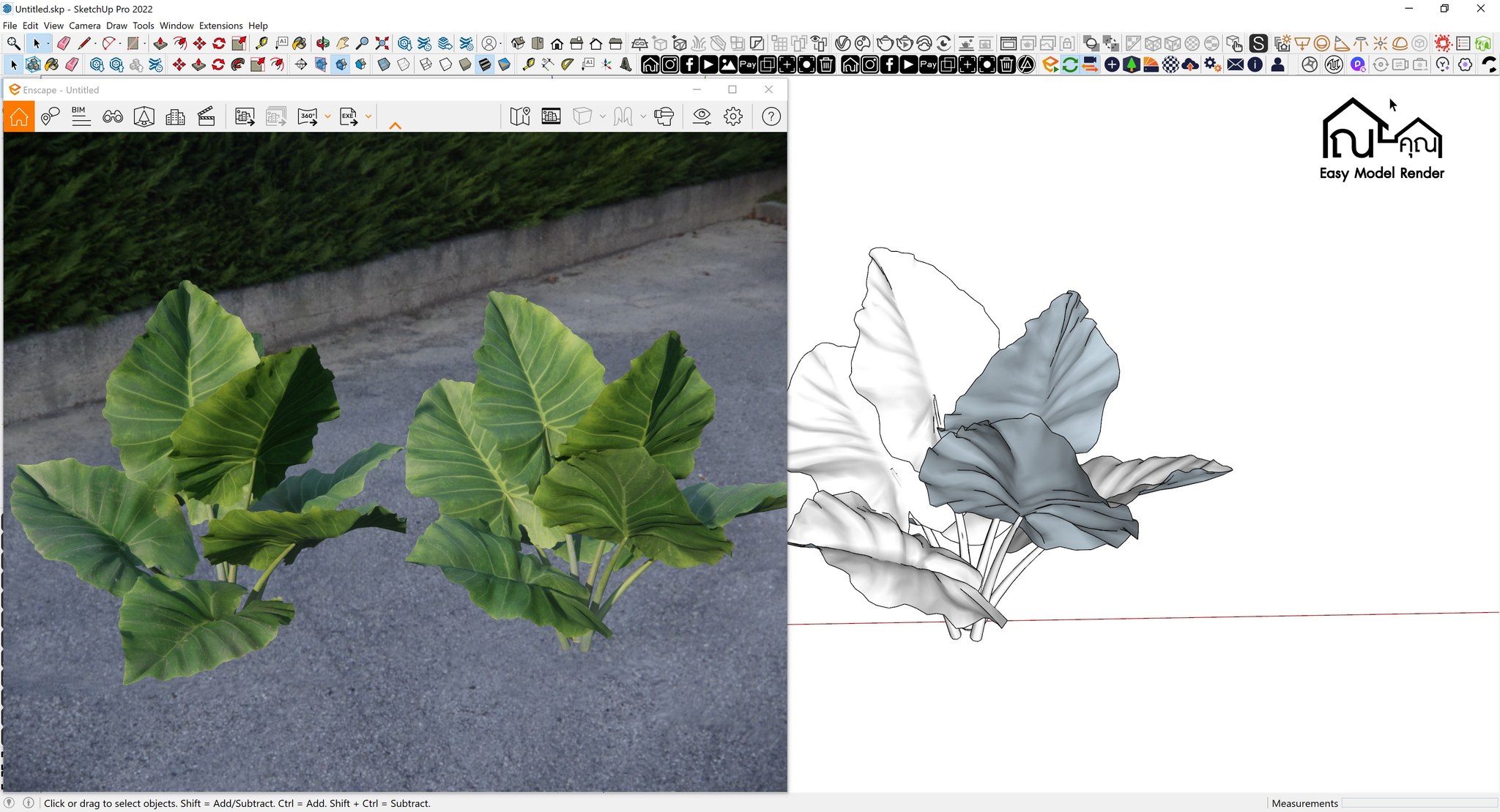The height and width of the screenshot is (812, 1500).
Task: Click the Enscape Home button
Action: pos(19,116)
